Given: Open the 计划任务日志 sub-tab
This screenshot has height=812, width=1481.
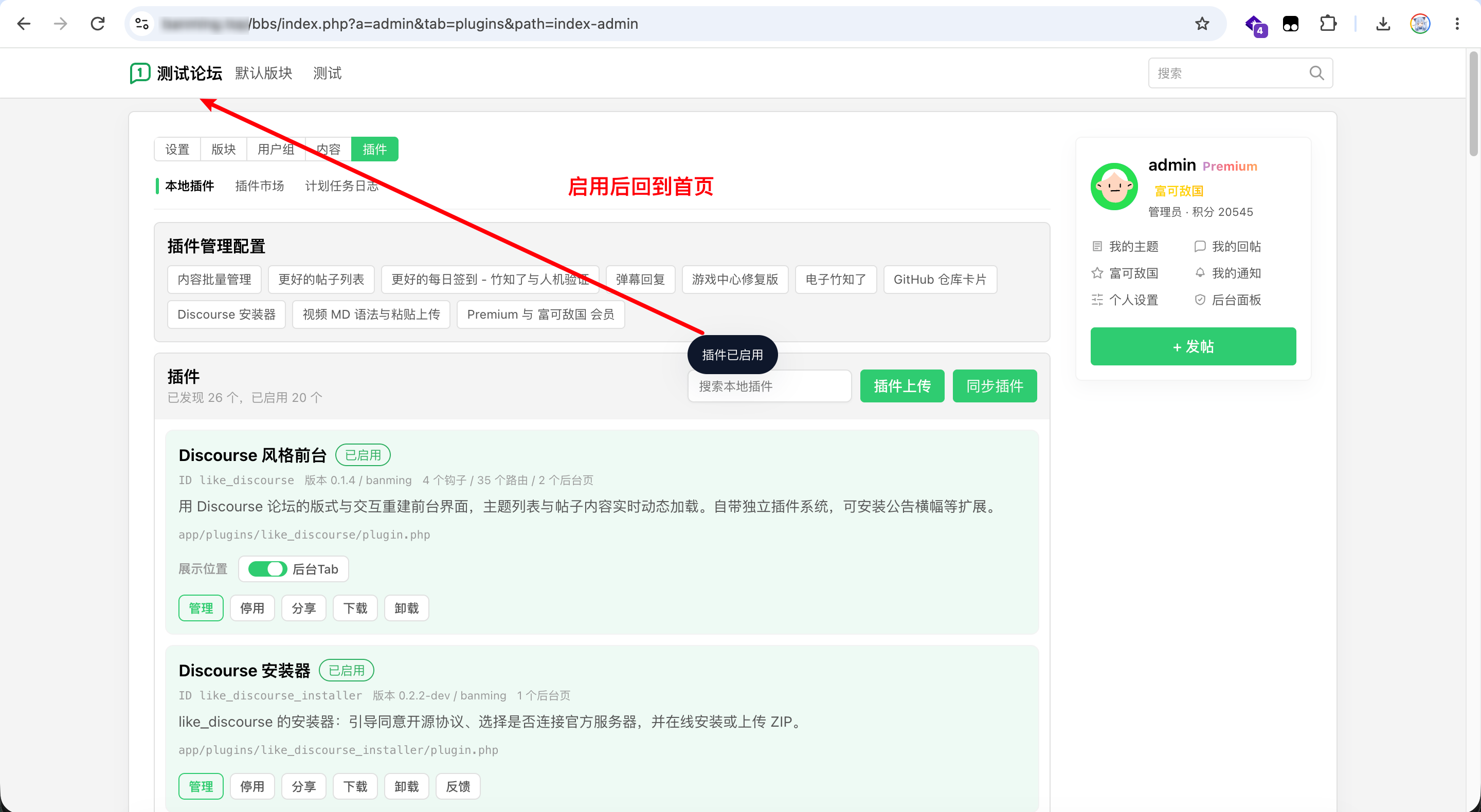Looking at the screenshot, I should tap(341, 186).
